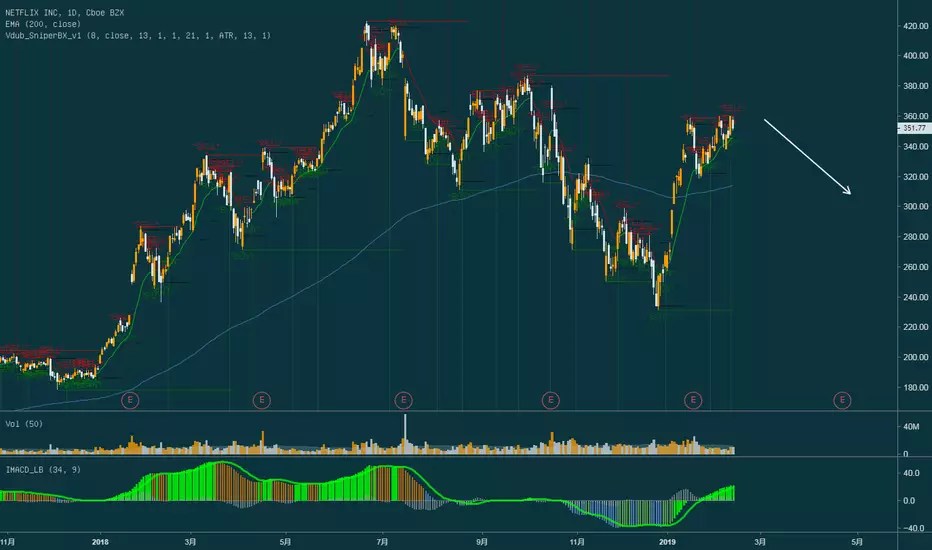
Task: Click the 200.00 price axis label
Action: 915,357
